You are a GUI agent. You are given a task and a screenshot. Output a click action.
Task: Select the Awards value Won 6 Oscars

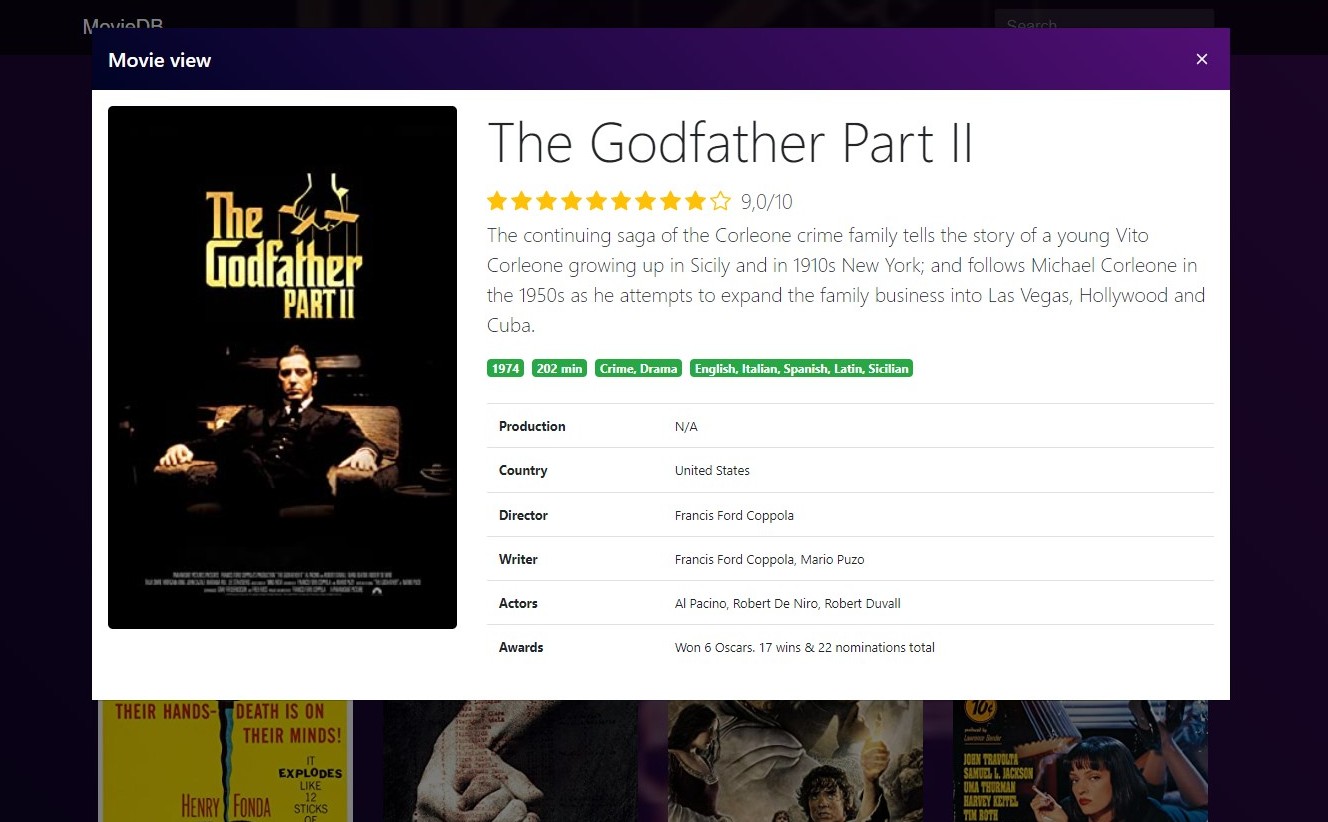point(805,647)
